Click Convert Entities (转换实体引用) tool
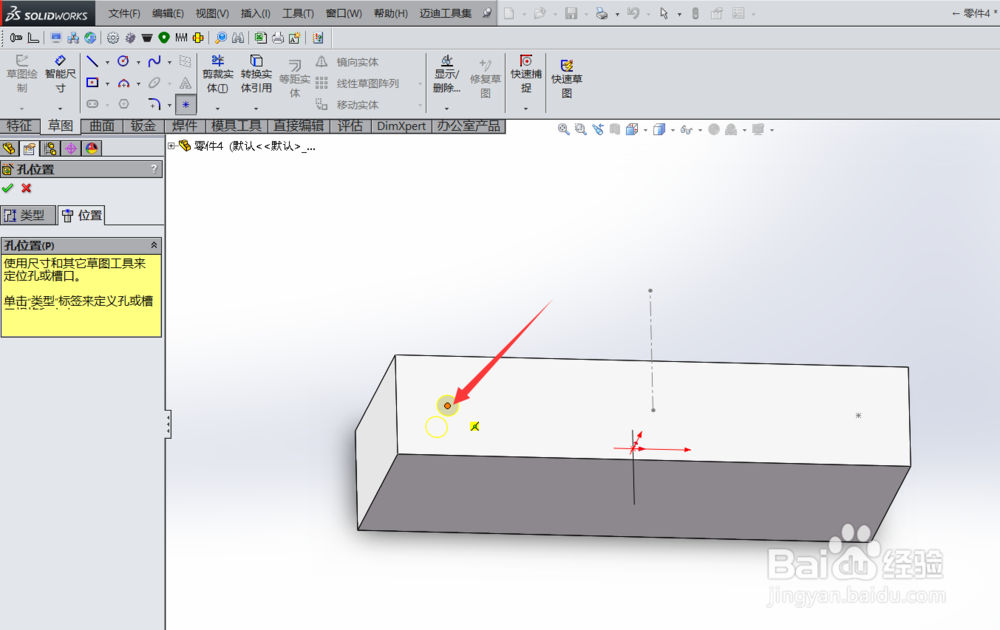Screen dimensions: 1000x630 [x=256, y=74]
